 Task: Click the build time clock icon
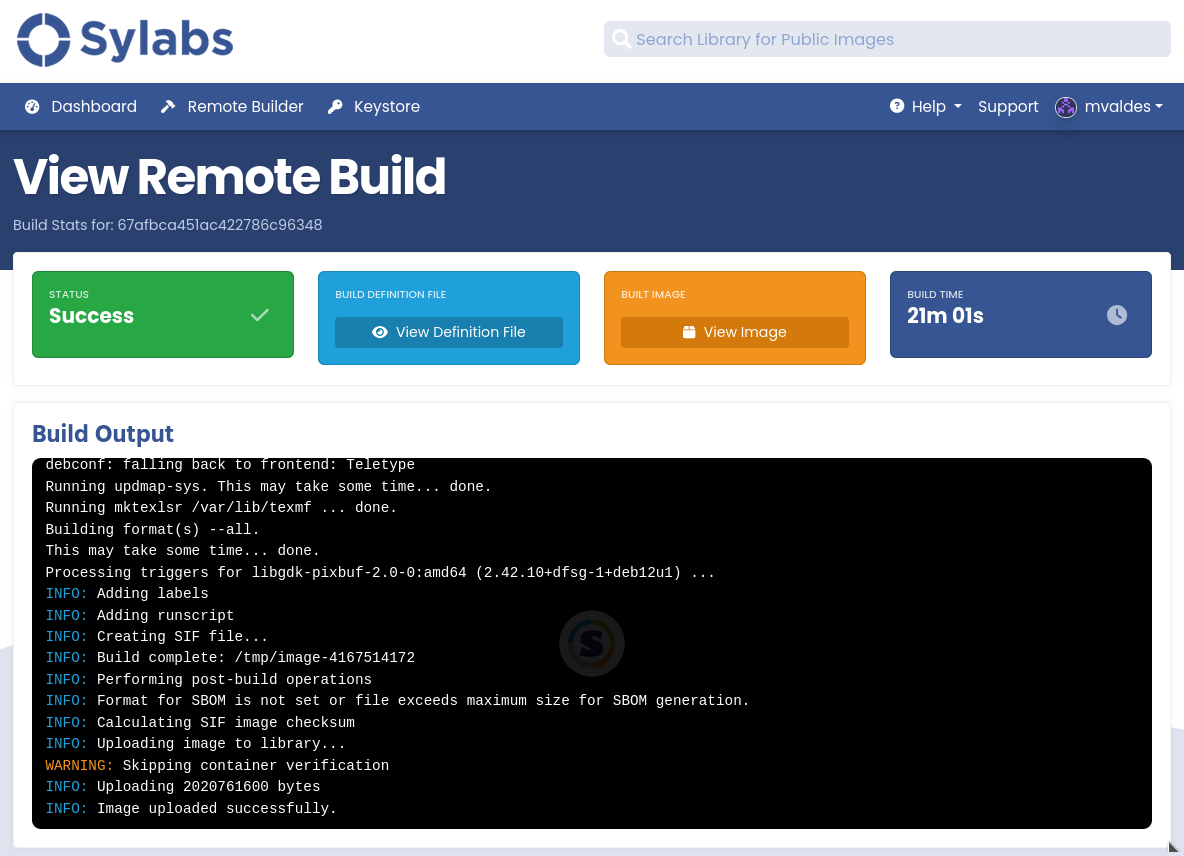1117,315
